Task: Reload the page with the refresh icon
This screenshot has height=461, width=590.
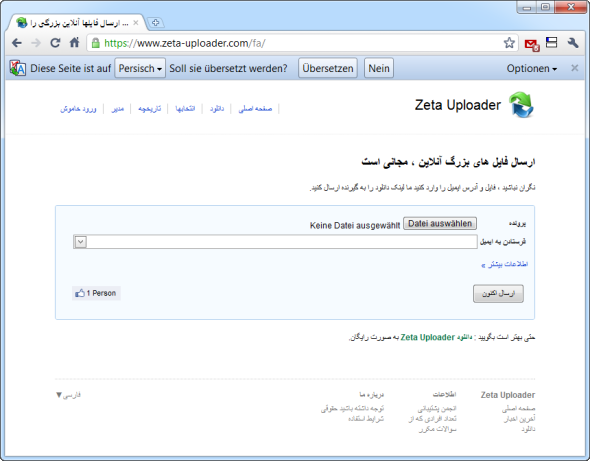Action: click(55, 43)
